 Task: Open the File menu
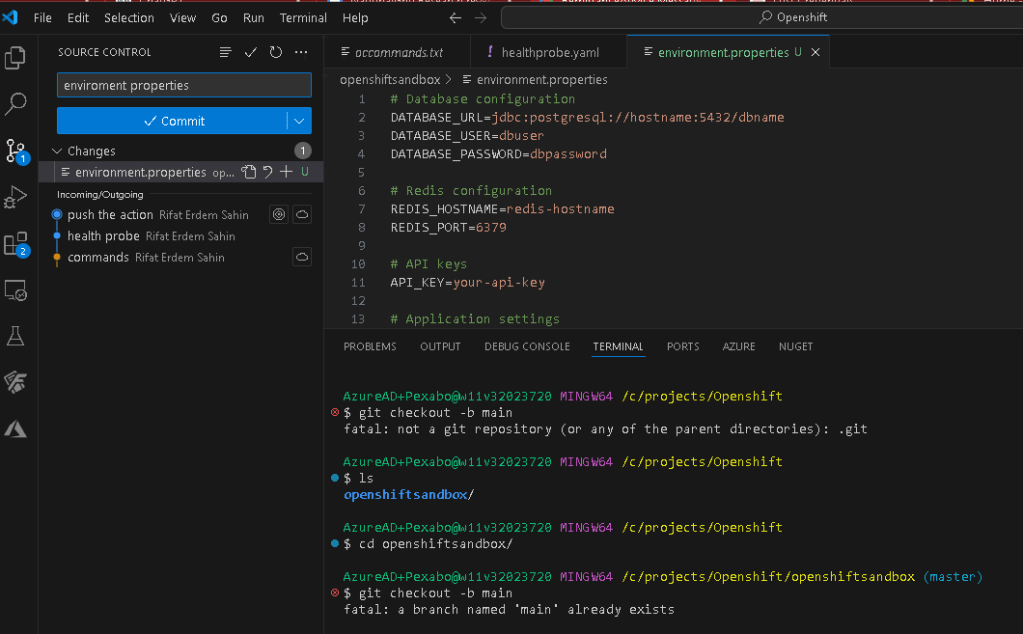[42, 18]
